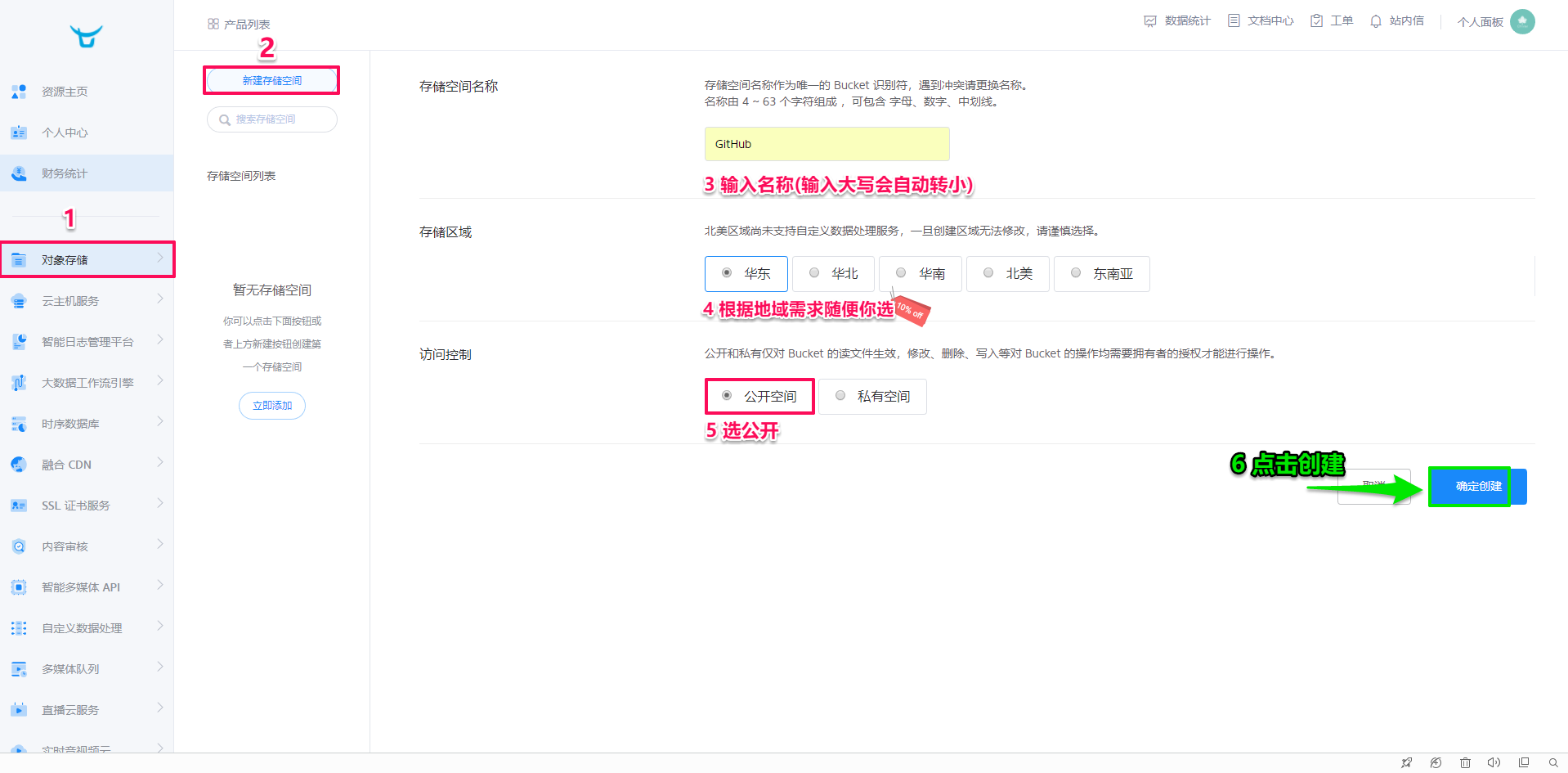Click the 产品列表 link
This screenshot has height=773, width=1568.
(239, 25)
